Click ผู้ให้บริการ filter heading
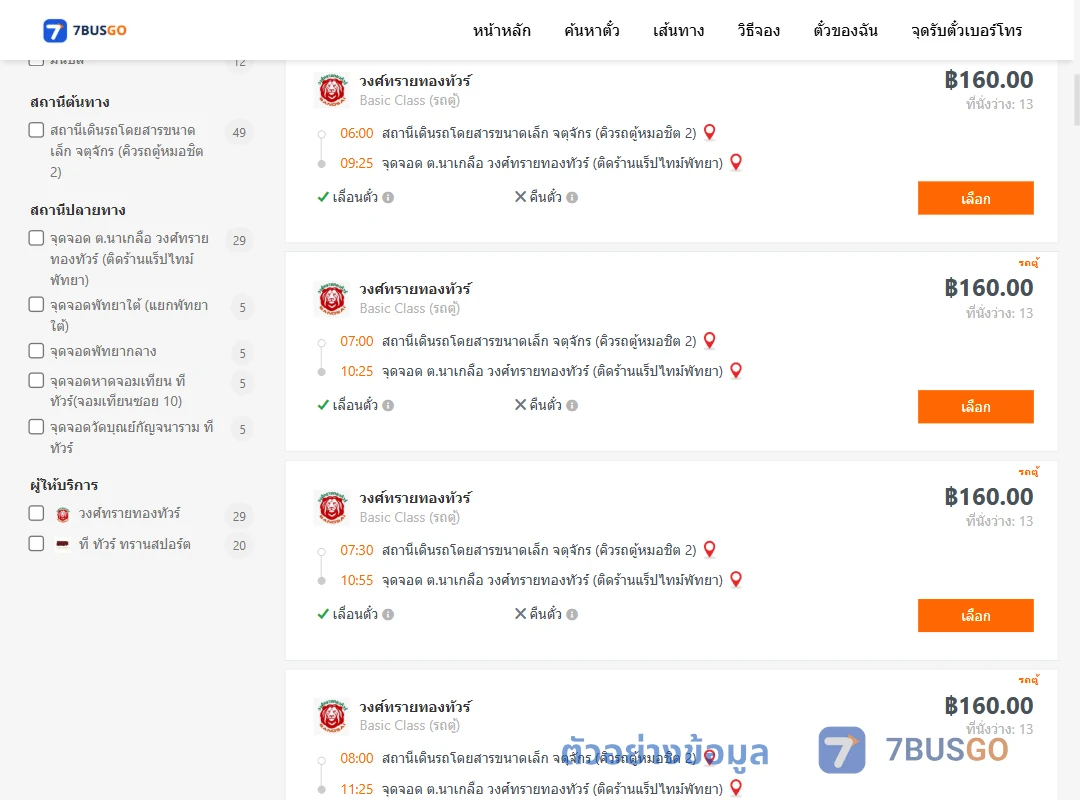This screenshot has width=1080, height=800. (64, 485)
